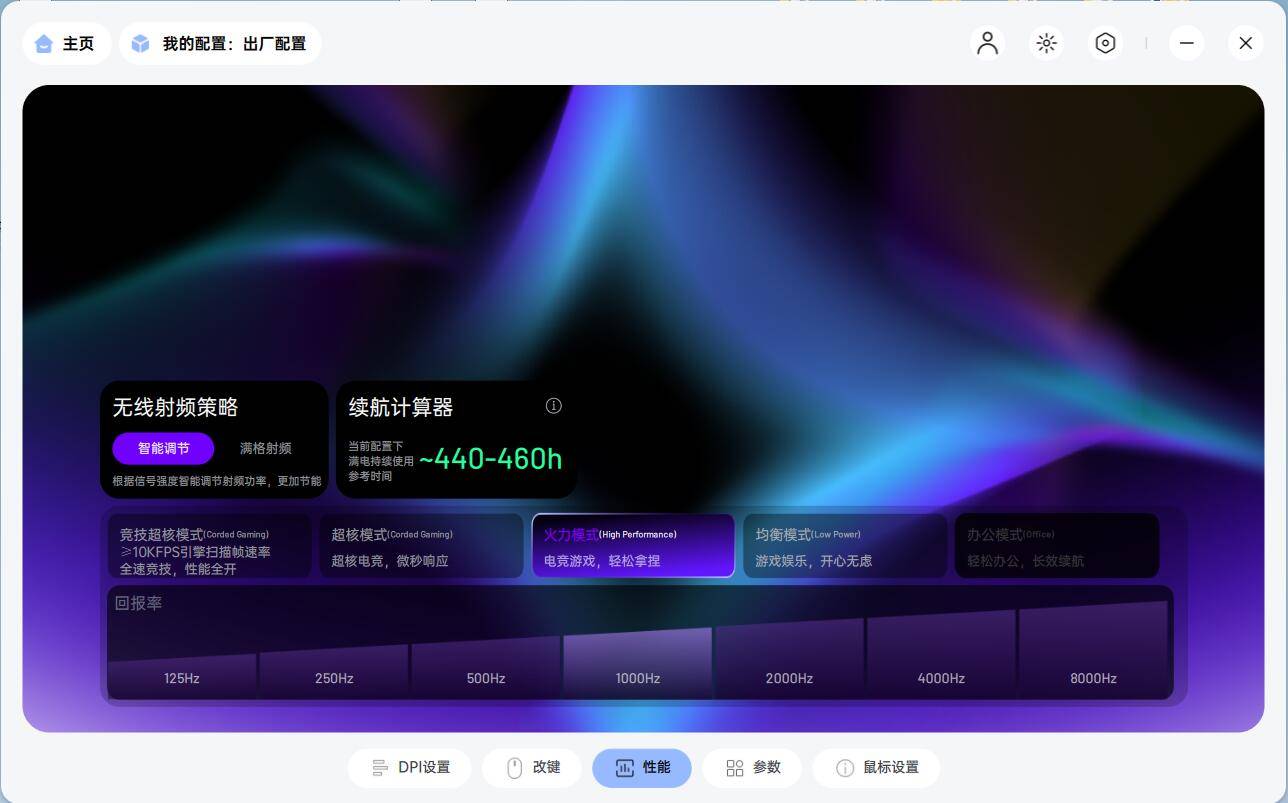Select 竞技超核模式 performance mode
This screenshot has width=1288, height=803.
point(211,546)
